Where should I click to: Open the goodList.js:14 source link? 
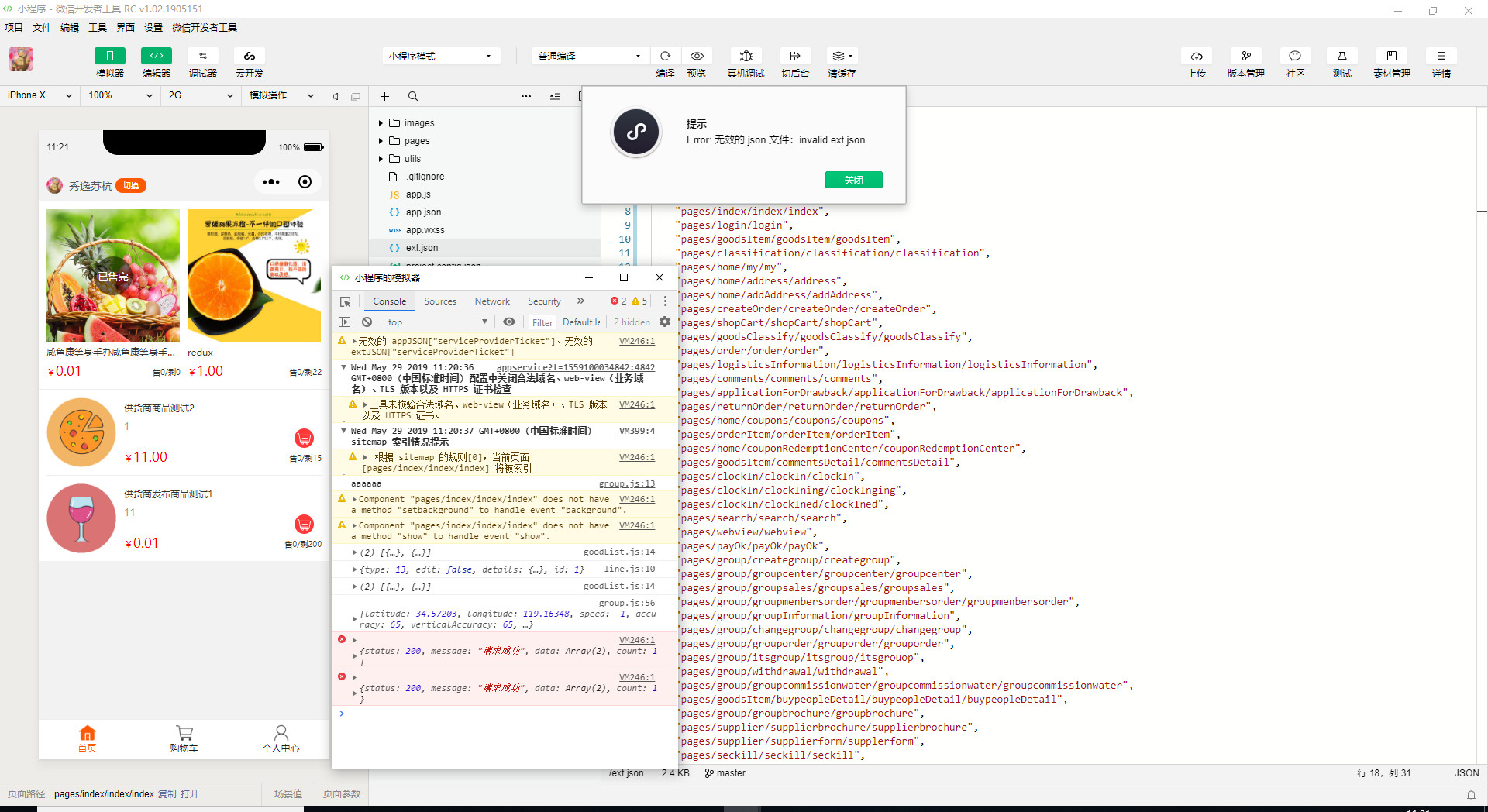click(618, 552)
